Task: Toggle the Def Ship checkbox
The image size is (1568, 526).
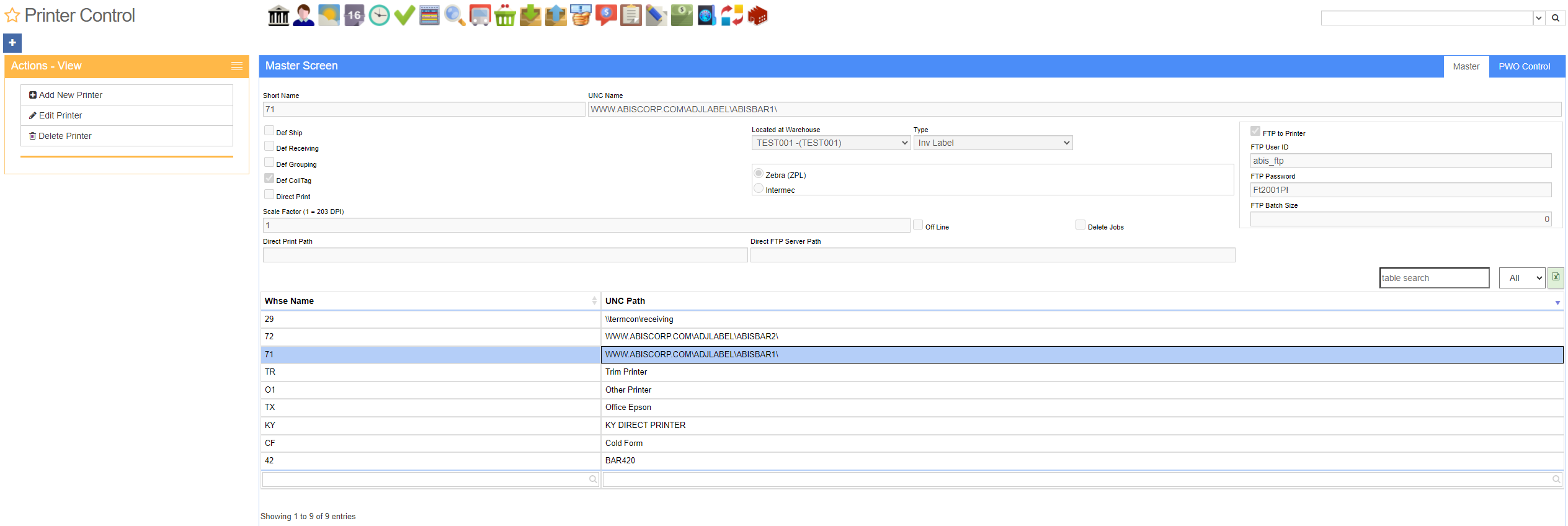Action: pos(269,130)
